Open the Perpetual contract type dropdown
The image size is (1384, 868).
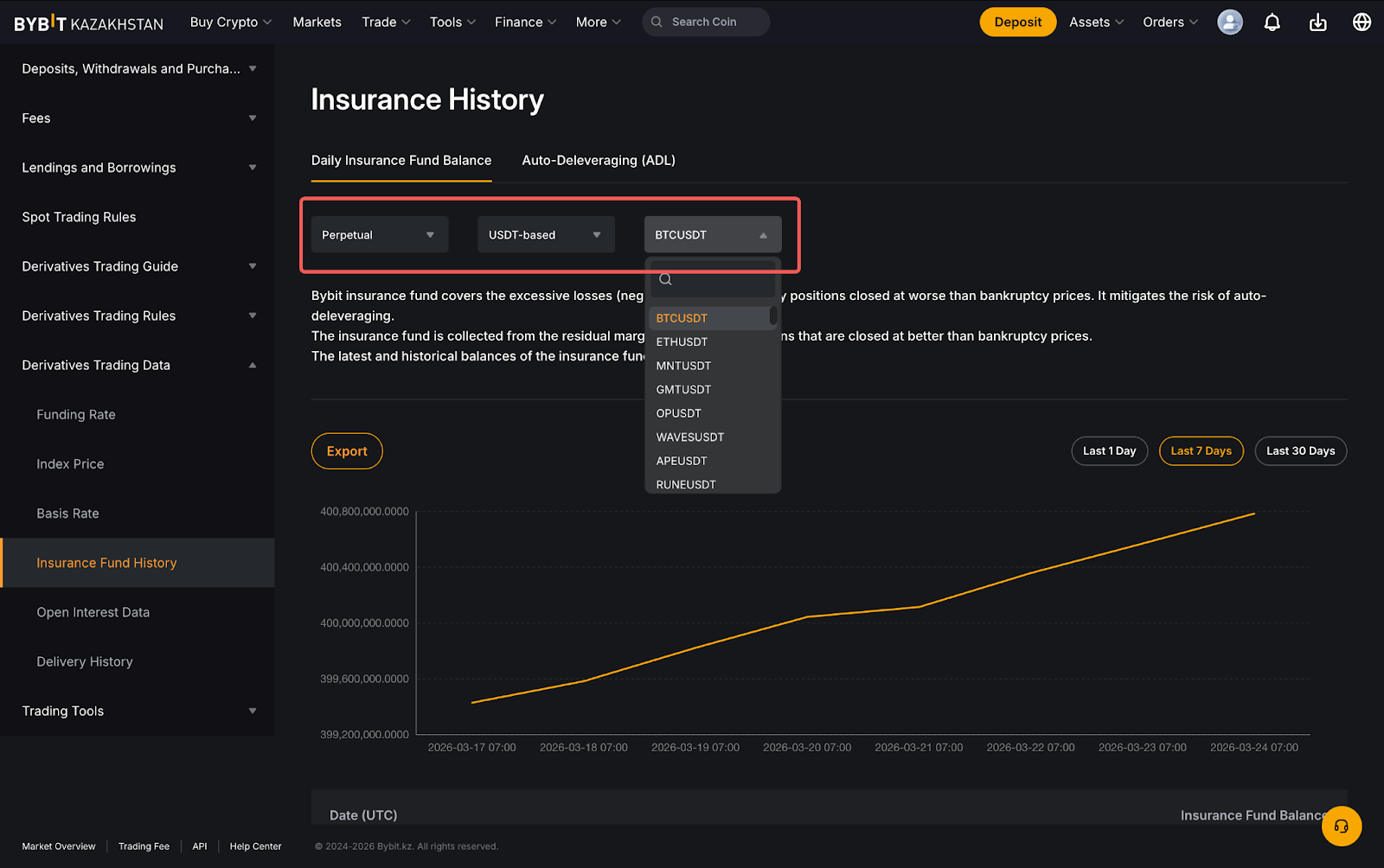tap(379, 235)
